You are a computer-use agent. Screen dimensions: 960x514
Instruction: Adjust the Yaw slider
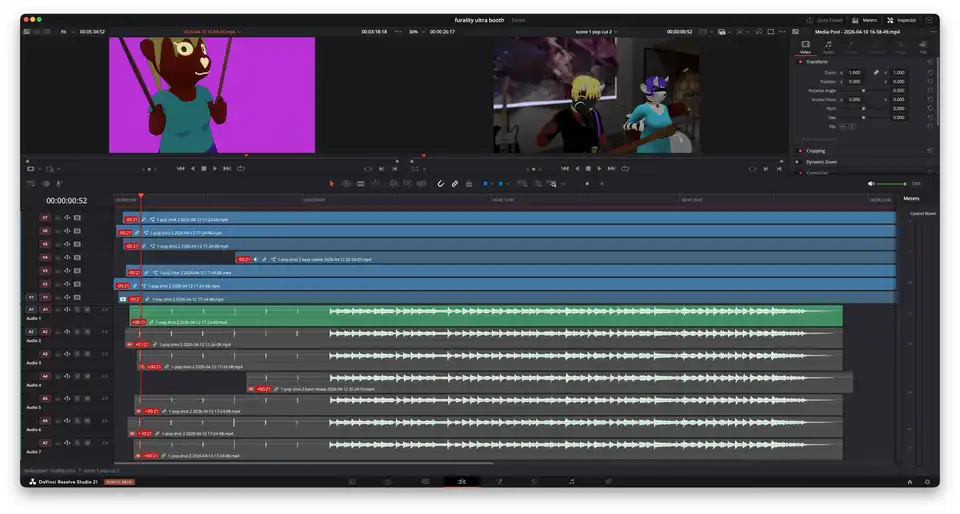(864, 117)
